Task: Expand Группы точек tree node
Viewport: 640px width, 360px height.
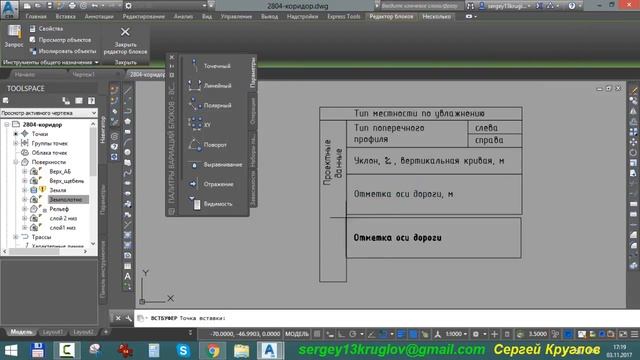Action: (16, 143)
